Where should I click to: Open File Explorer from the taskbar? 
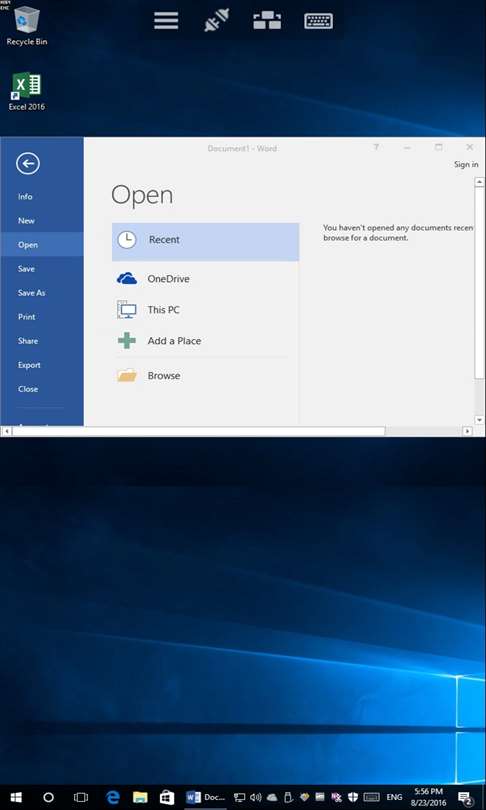[140, 797]
